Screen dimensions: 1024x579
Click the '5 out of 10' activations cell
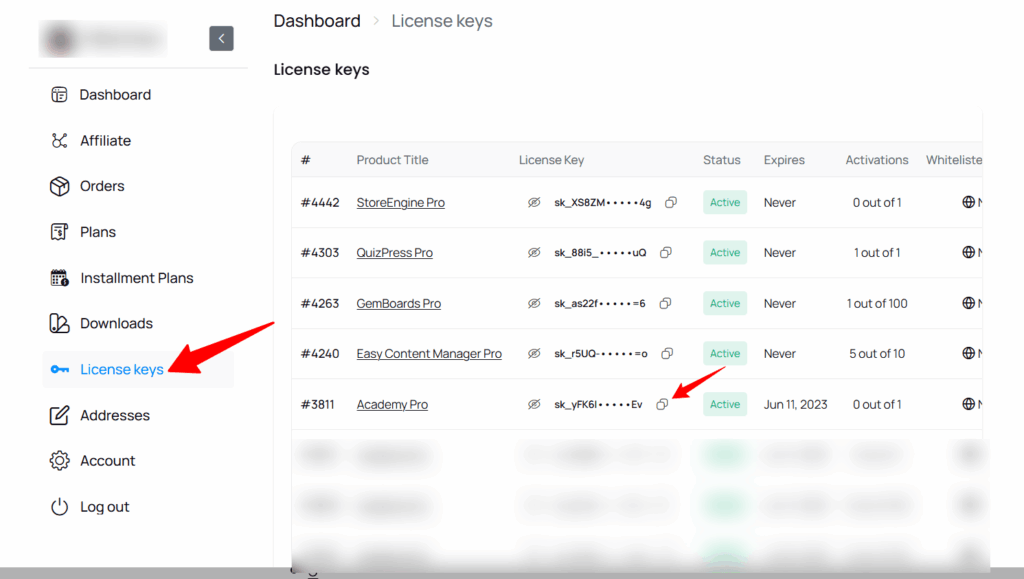click(877, 354)
